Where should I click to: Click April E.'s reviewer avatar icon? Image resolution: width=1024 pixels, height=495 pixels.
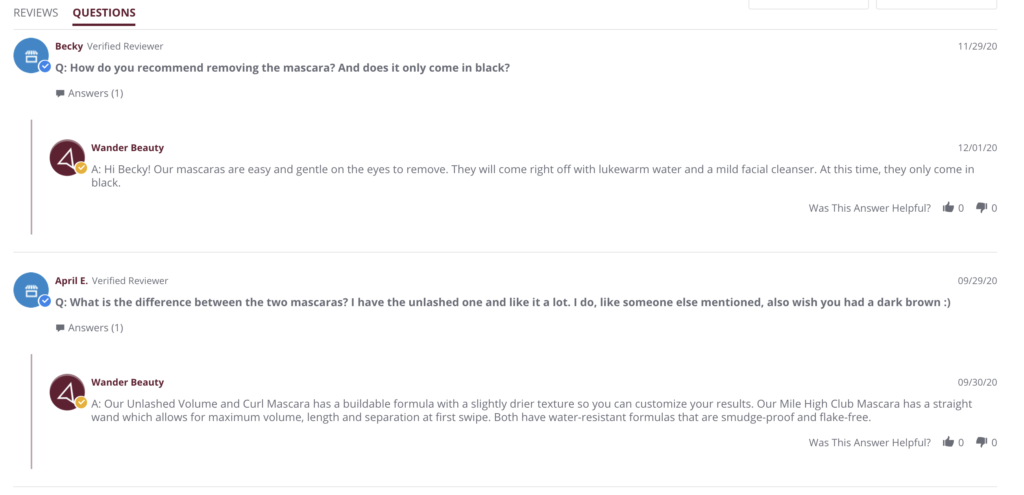31,290
